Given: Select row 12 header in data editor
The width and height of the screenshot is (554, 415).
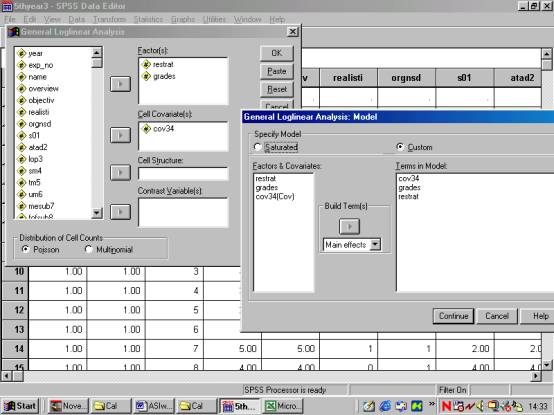Looking at the screenshot, I should pyautogui.click(x=16, y=310).
